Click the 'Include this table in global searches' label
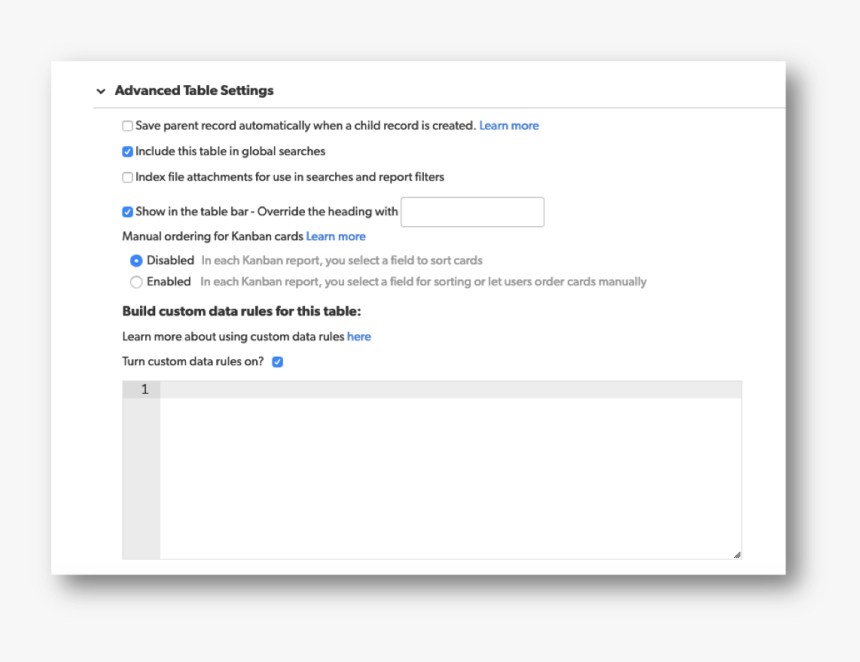860x662 pixels. 230,152
